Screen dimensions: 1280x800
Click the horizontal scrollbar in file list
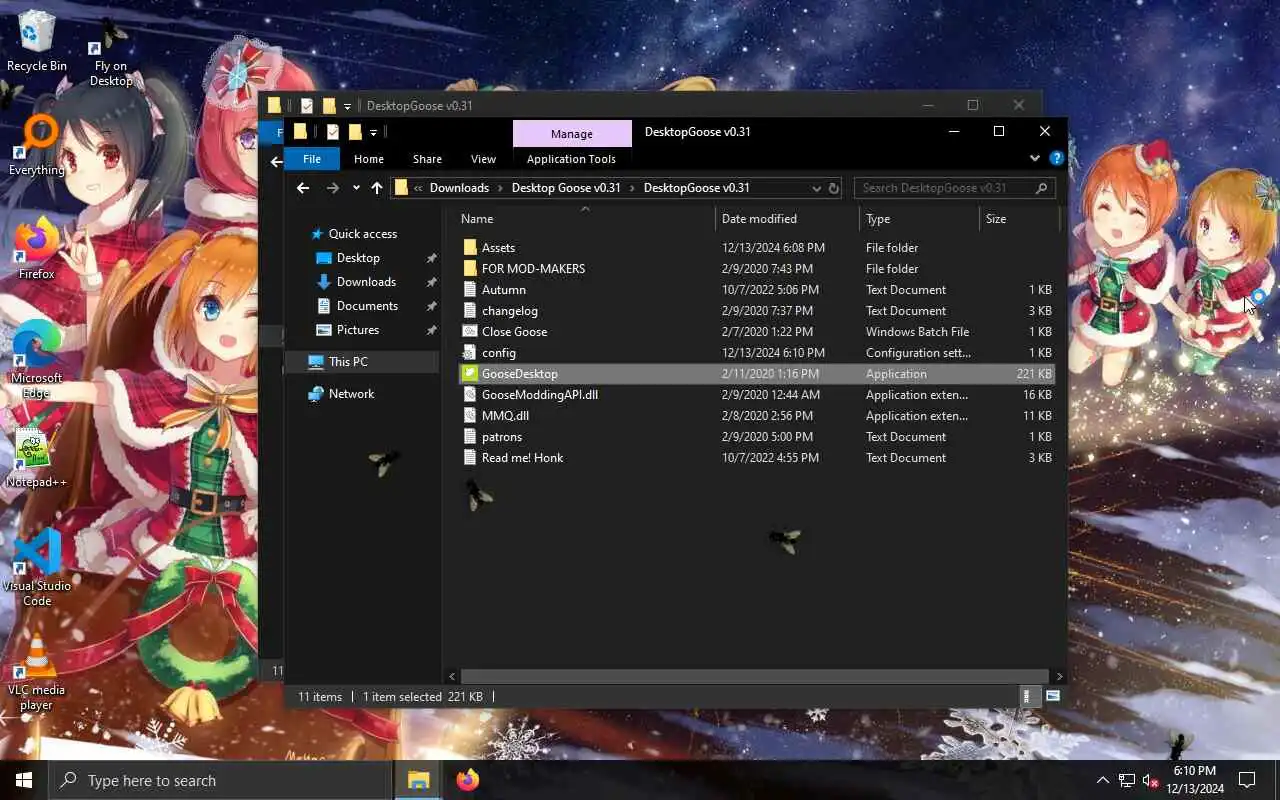tap(754, 677)
